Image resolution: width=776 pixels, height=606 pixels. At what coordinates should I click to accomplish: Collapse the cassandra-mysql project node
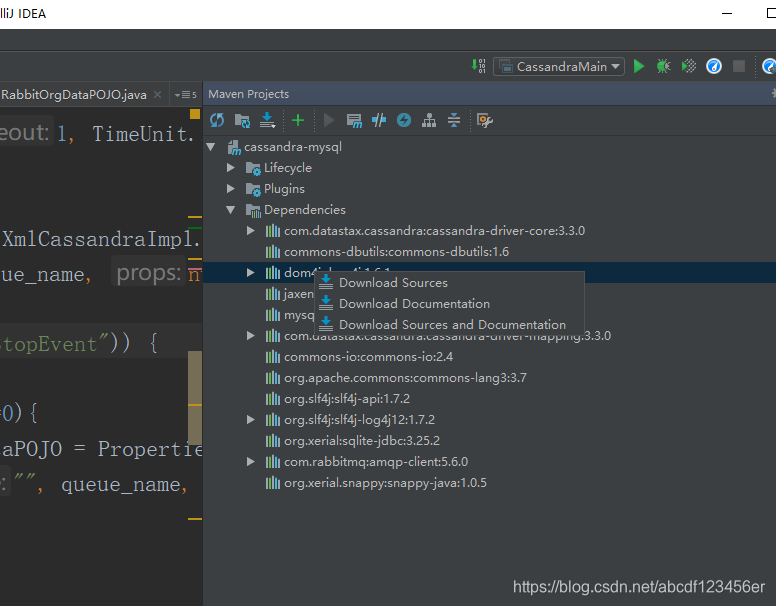[211, 147]
